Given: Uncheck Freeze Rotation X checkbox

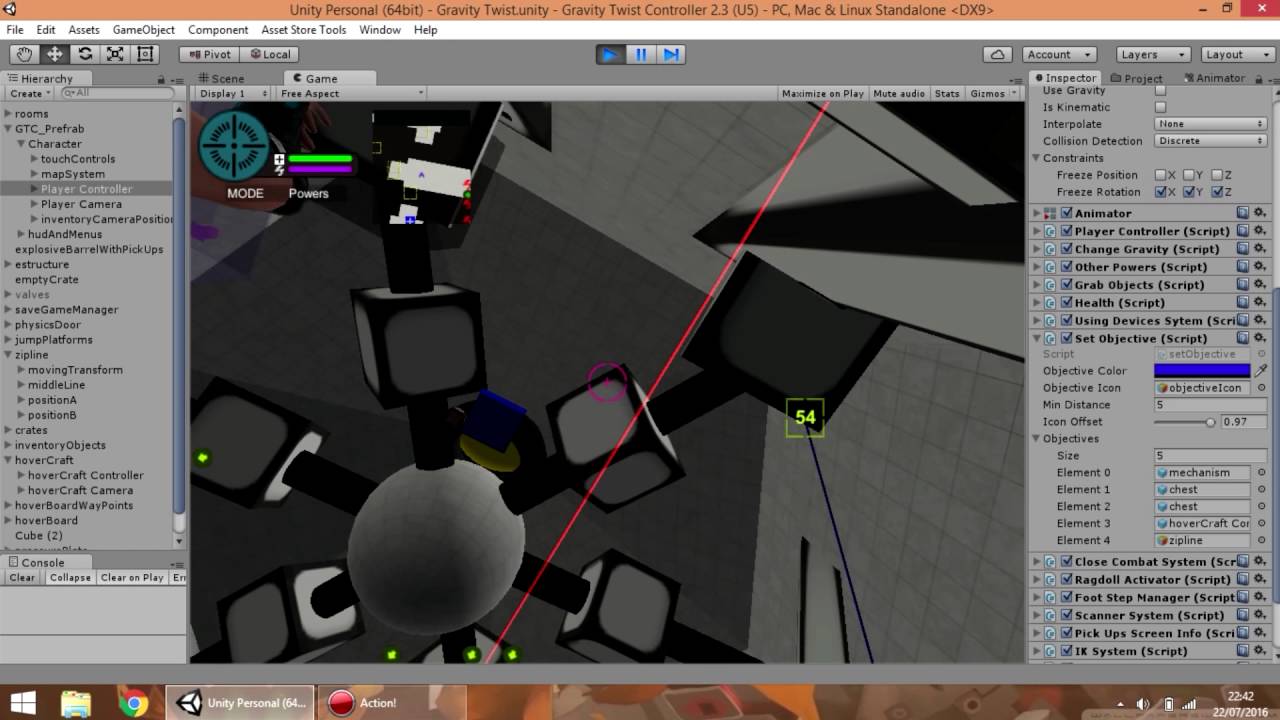Looking at the screenshot, I should 1160,192.
